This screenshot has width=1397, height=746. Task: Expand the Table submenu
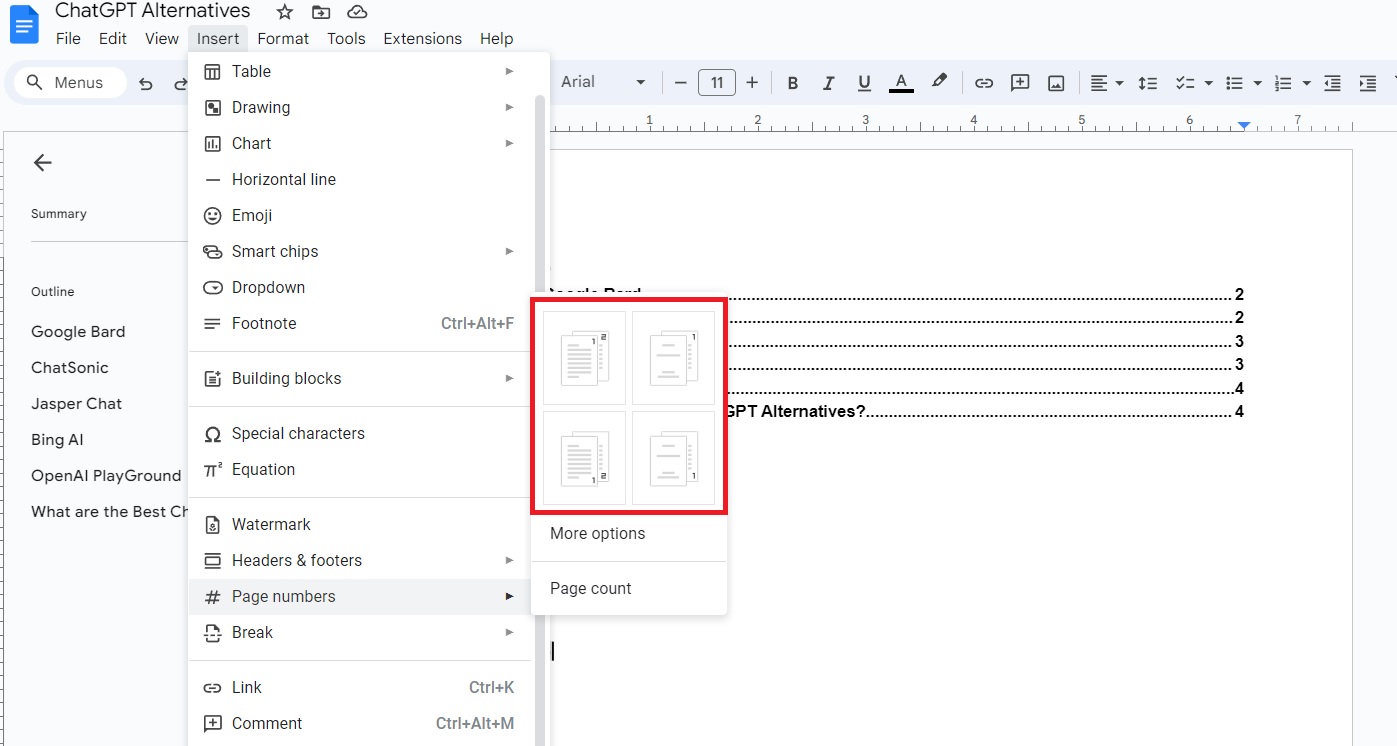(361, 71)
